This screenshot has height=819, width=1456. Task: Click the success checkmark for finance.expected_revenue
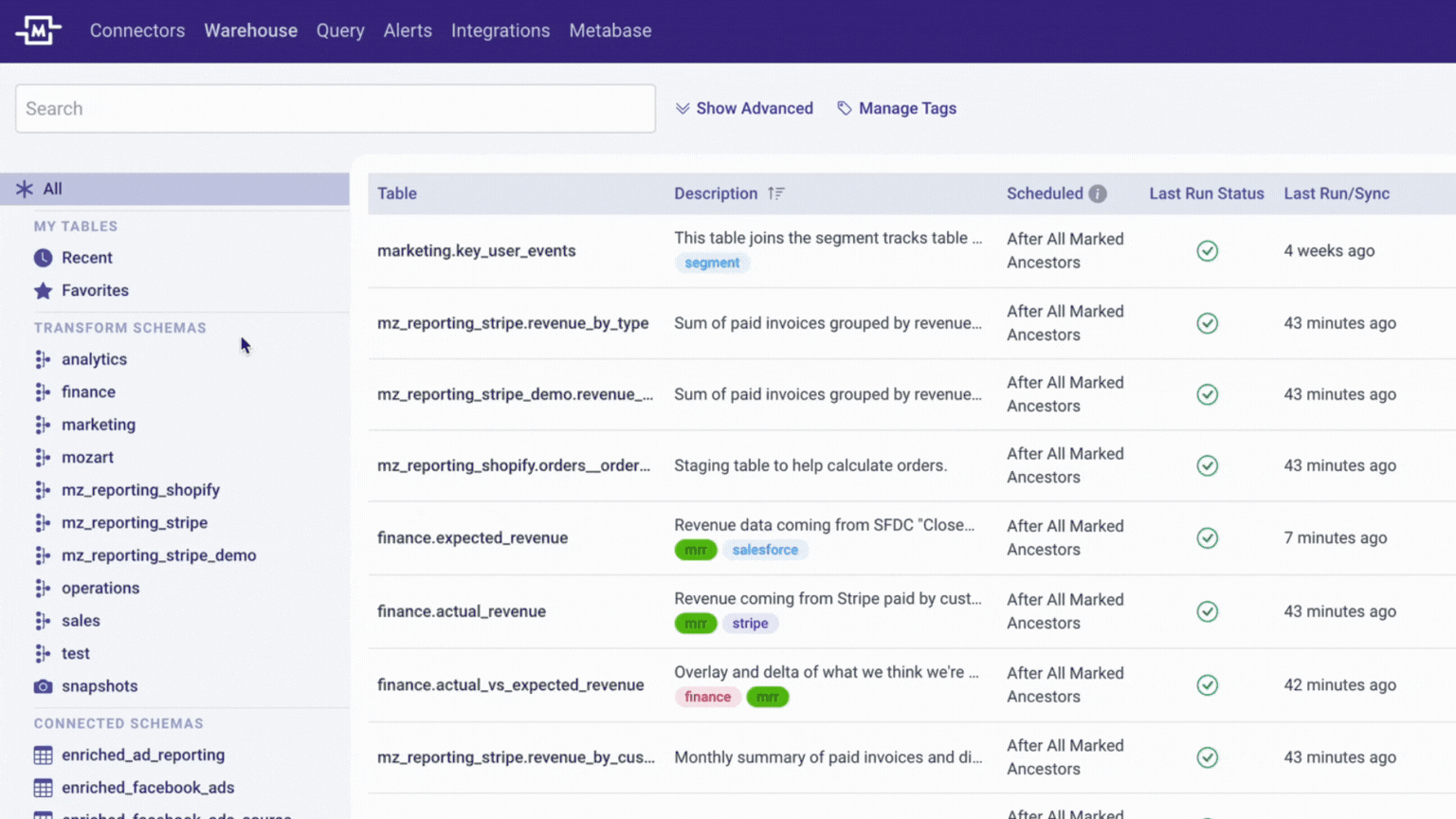[1207, 538]
